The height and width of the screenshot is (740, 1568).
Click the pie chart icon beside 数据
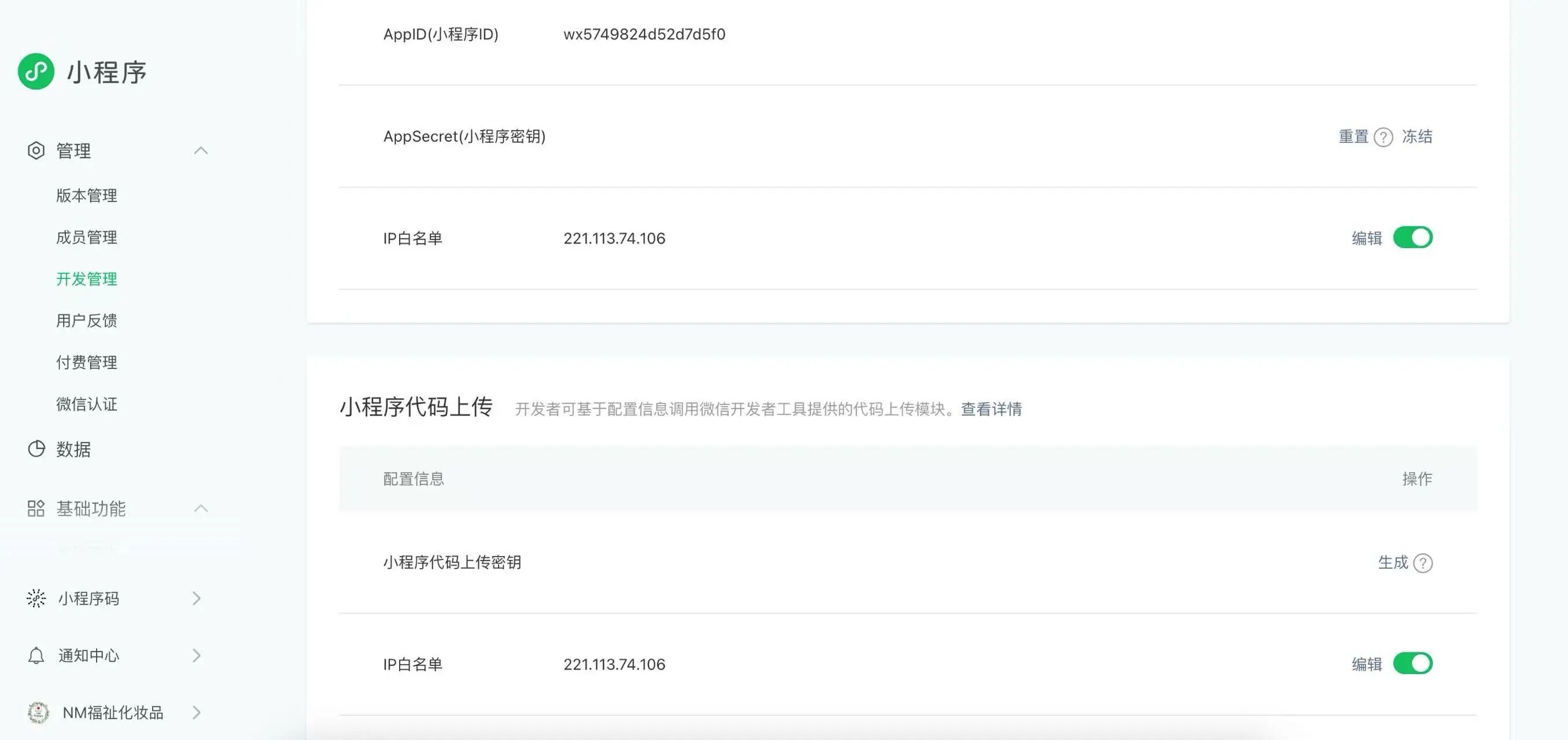pos(36,449)
